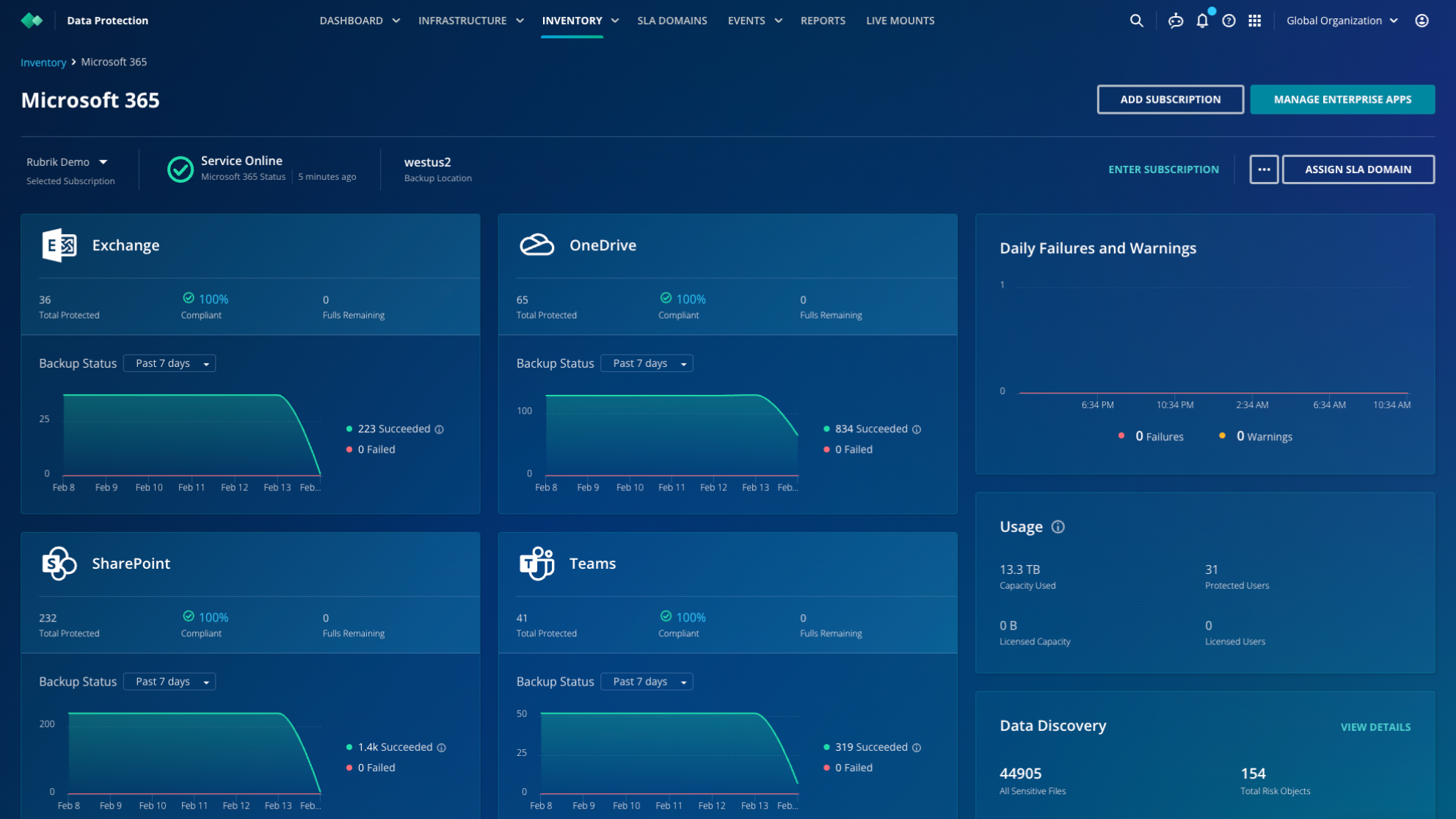Open the Live Mounts tab
Viewport: 1456px width, 819px height.
(x=900, y=21)
